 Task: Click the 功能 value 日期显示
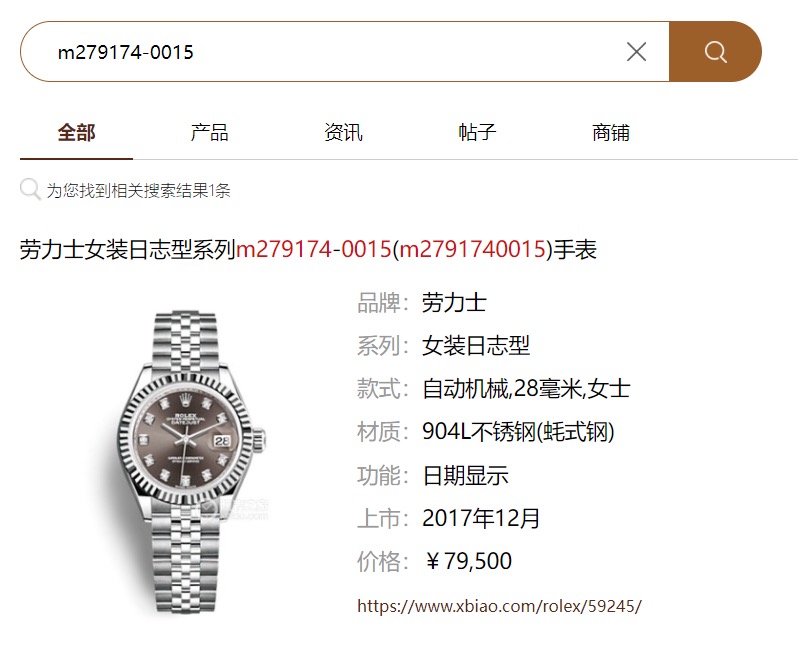click(465, 475)
